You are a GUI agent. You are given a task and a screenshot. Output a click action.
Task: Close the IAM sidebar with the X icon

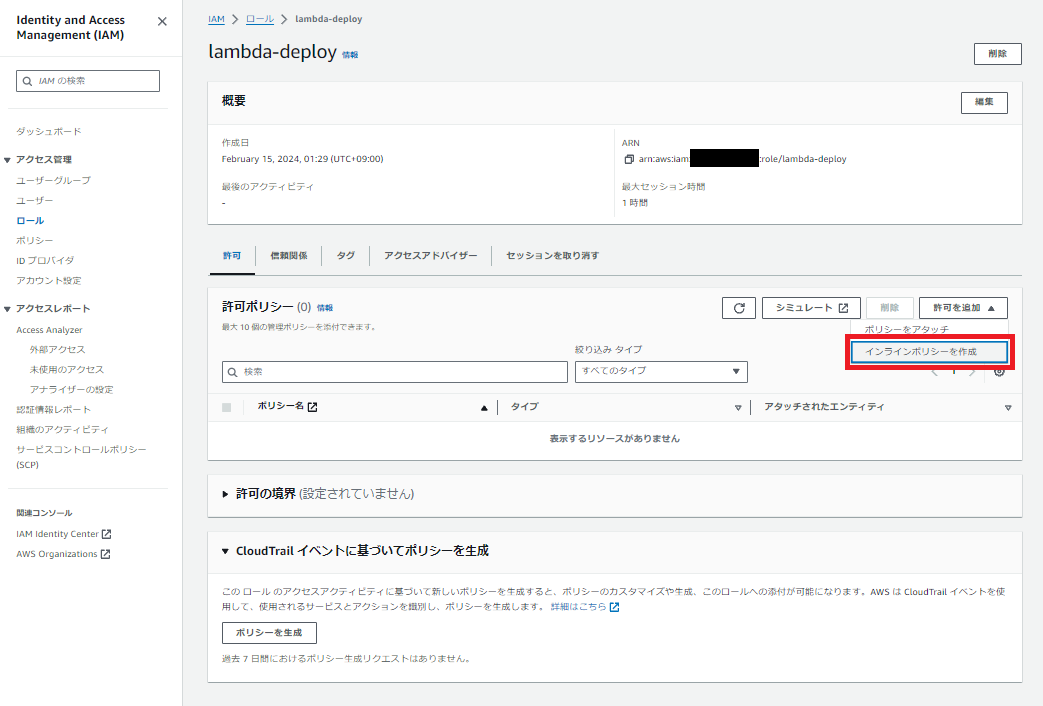pos(161,20)
